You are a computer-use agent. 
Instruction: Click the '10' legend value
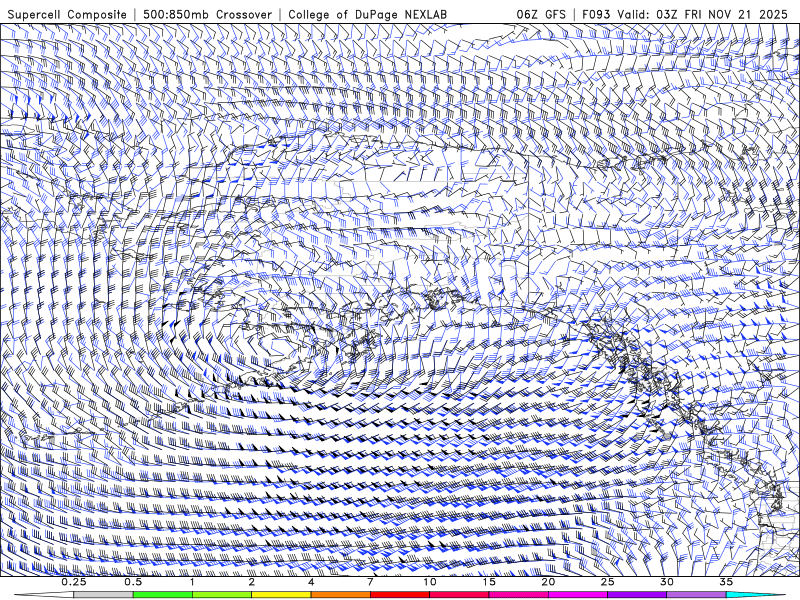point(430,582)
